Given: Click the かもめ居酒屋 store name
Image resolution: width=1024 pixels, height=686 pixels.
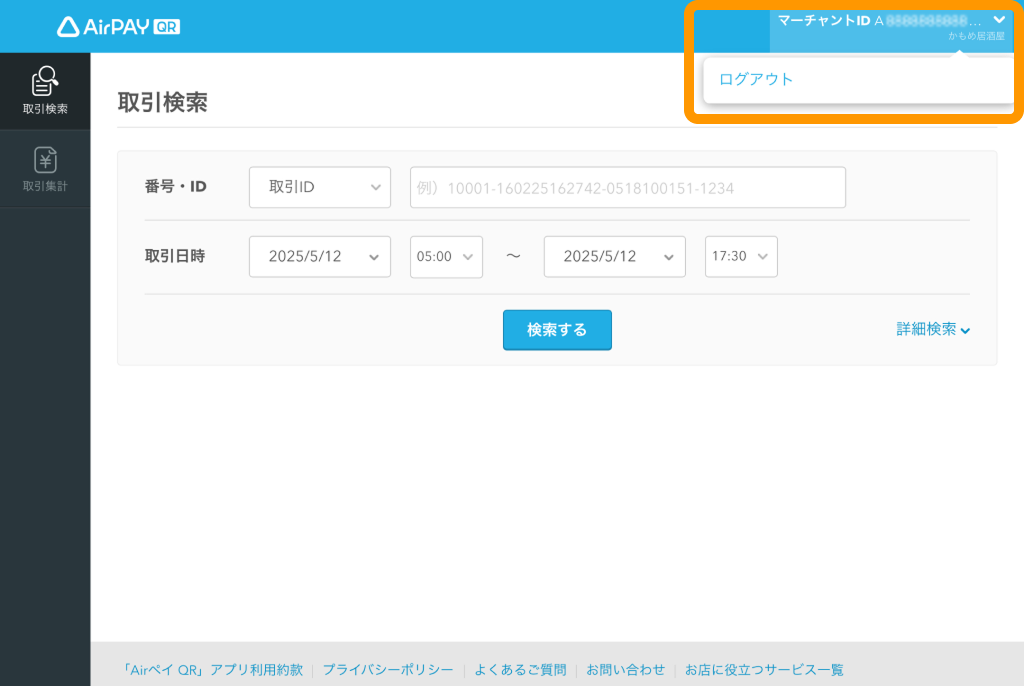Looking at the screenshot, I should [x=976, y=37].
